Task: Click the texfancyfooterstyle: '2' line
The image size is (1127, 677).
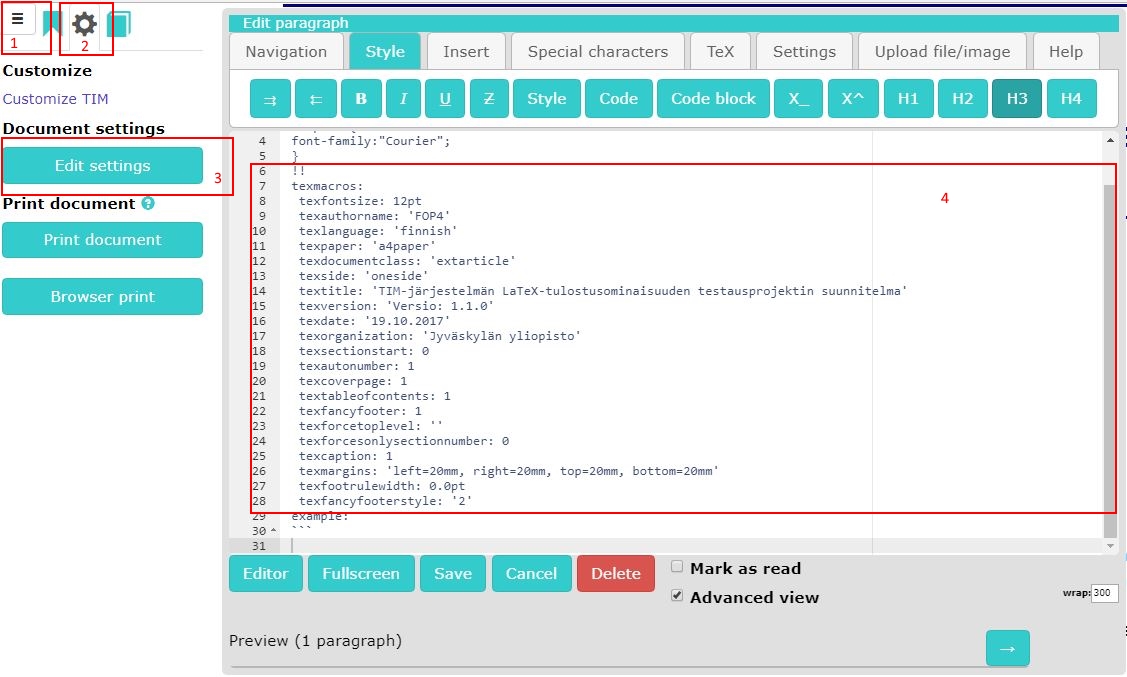Action: click(385, 502)
